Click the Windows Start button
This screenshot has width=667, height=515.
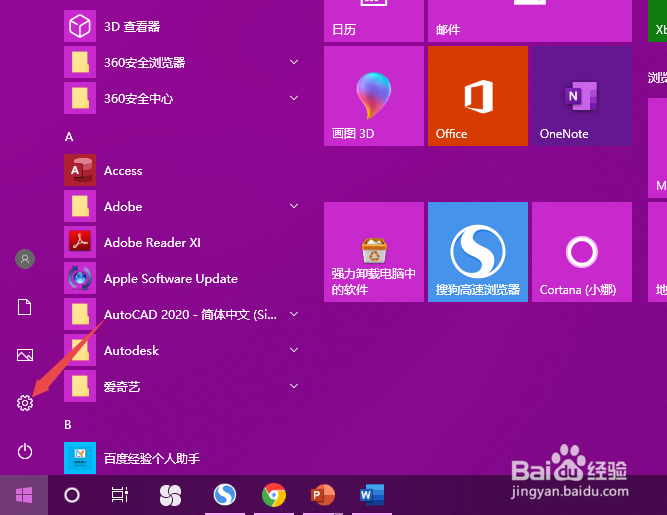pos(24,495)
